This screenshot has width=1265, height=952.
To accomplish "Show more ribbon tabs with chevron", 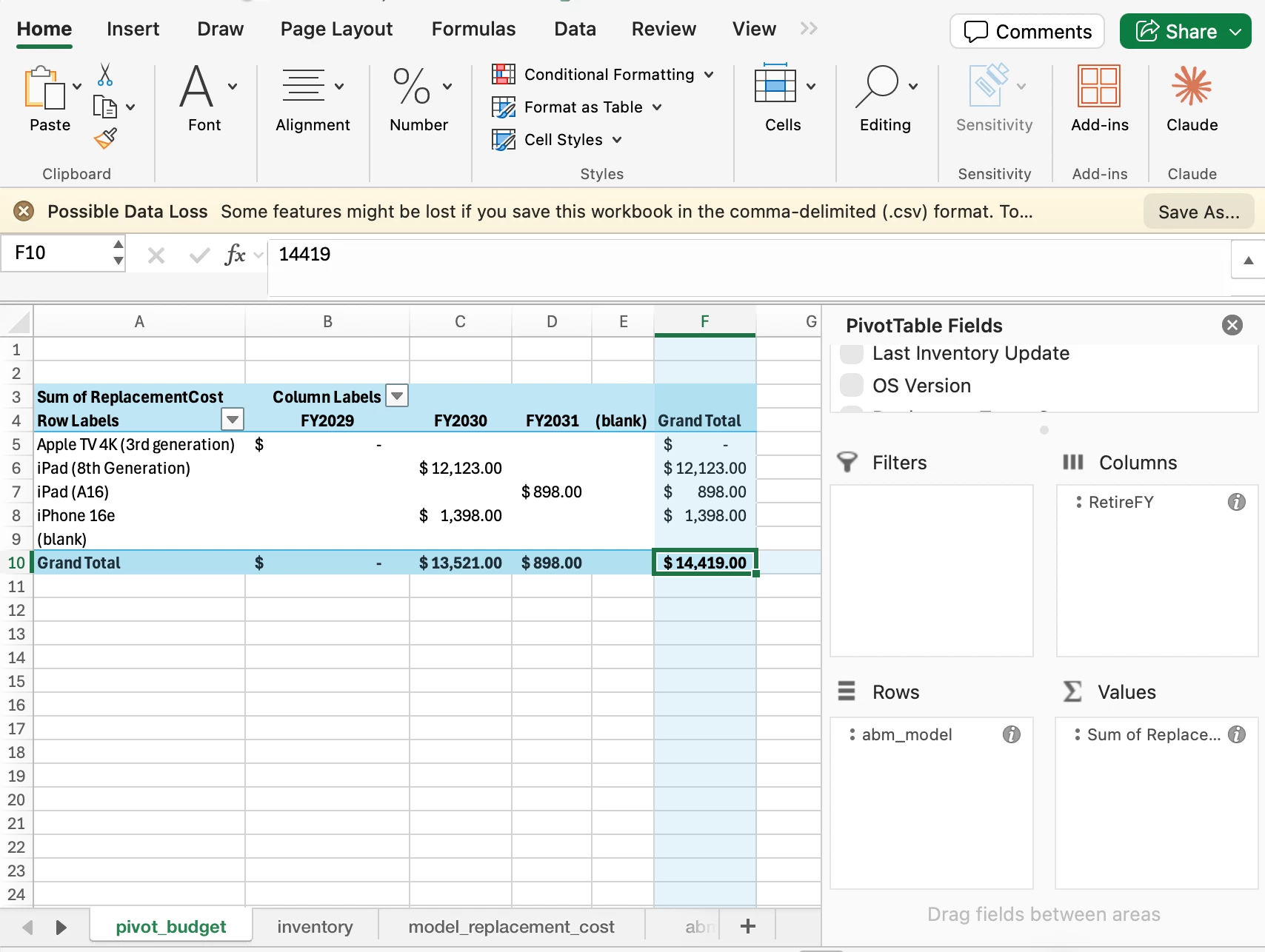I will 809,29.
